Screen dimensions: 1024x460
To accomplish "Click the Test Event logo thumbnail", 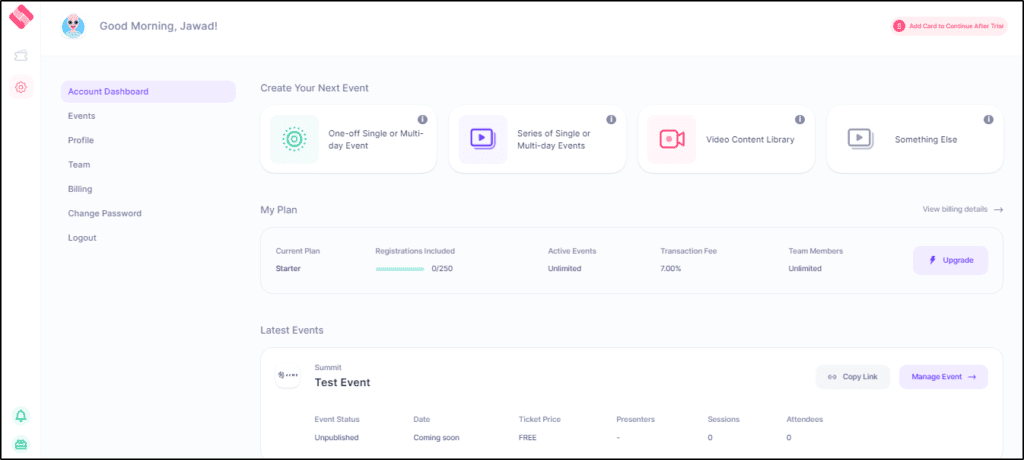I will [x=288, y=376].
